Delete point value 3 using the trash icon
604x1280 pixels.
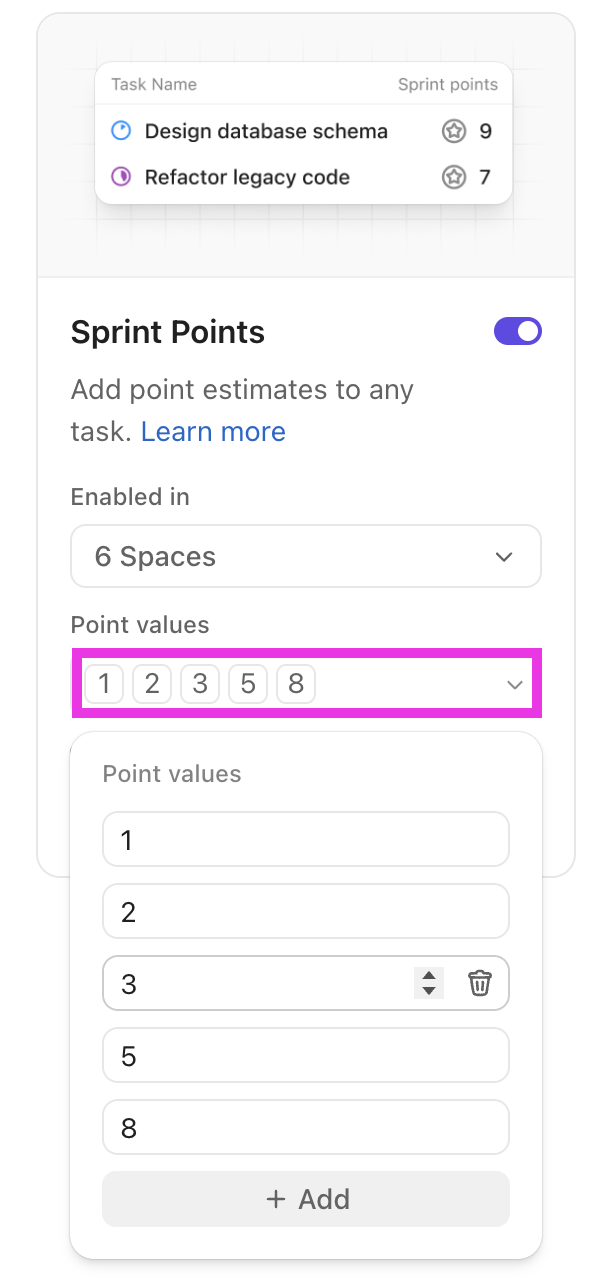coord(480,983)
